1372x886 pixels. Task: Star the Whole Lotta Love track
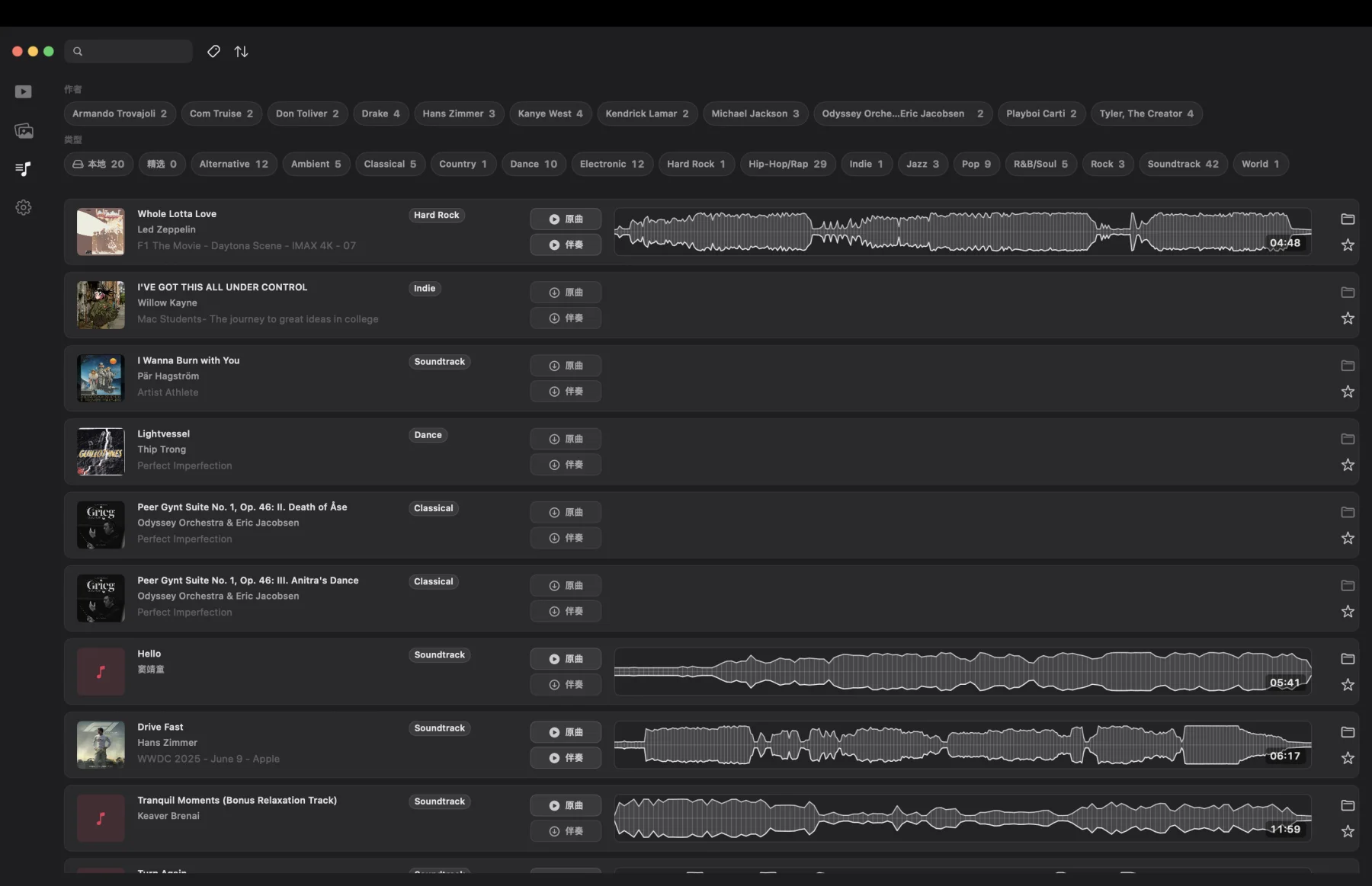click(1348, 245)
